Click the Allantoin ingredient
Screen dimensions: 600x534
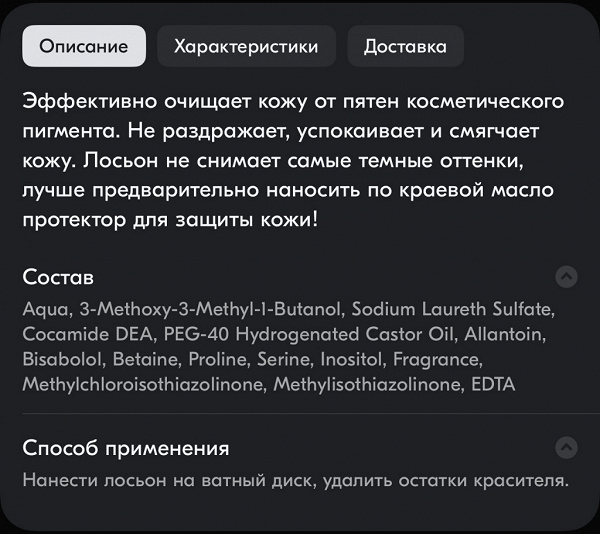tap(505, 334)
